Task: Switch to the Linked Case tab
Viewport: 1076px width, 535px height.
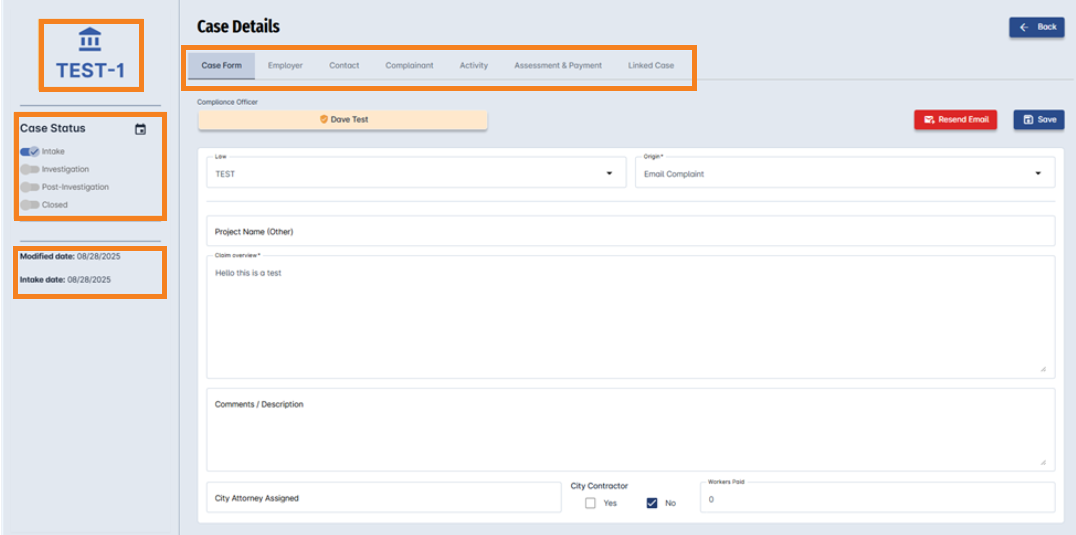Action: coord(651,66)
